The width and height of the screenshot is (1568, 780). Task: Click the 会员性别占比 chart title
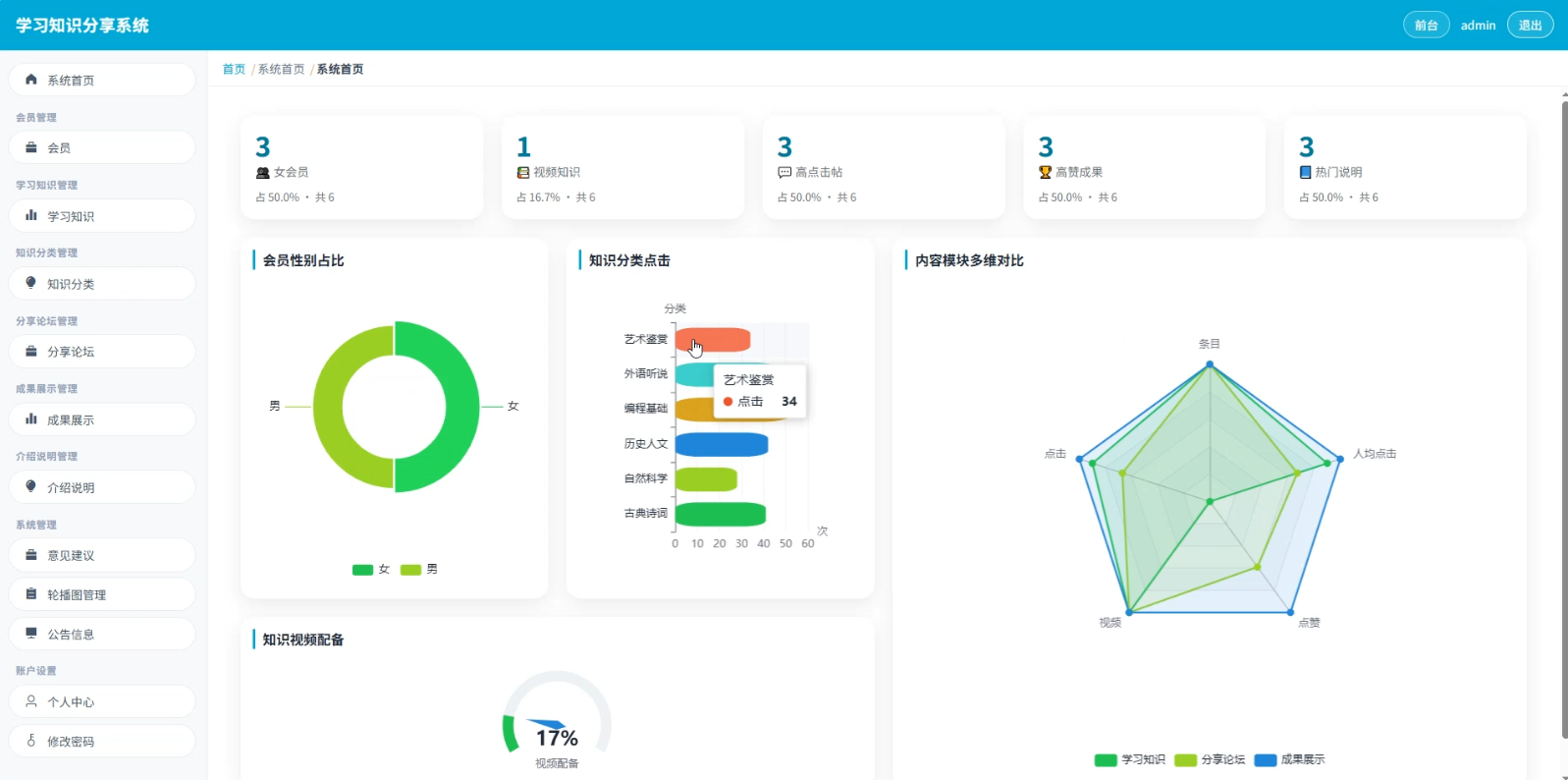(303, 260)
